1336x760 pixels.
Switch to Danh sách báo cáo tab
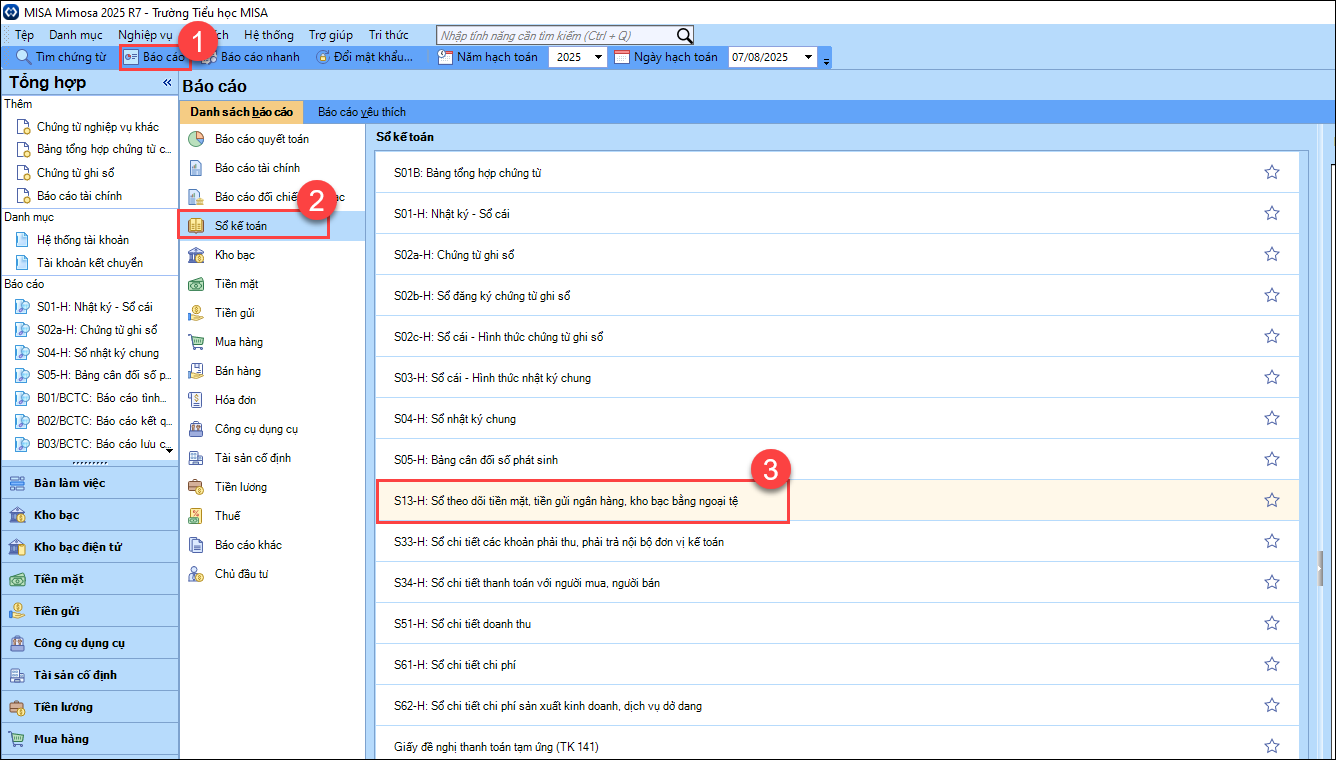[241, 112]
